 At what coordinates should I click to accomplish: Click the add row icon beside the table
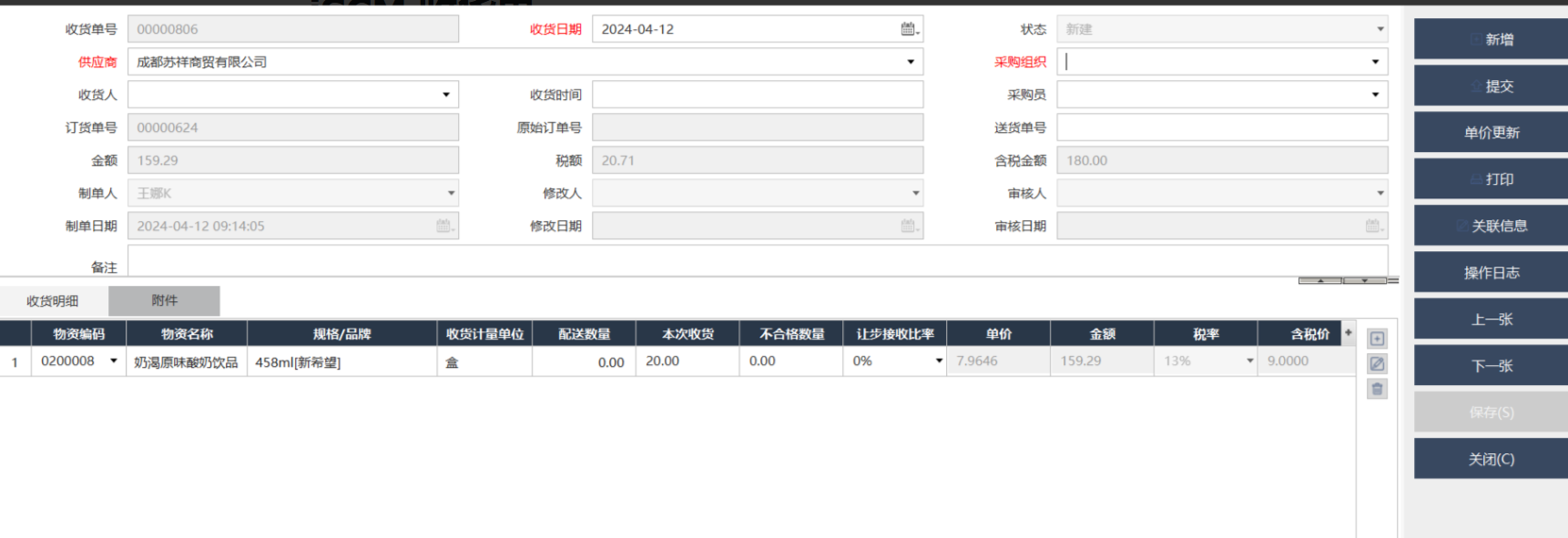point(1377,339)
